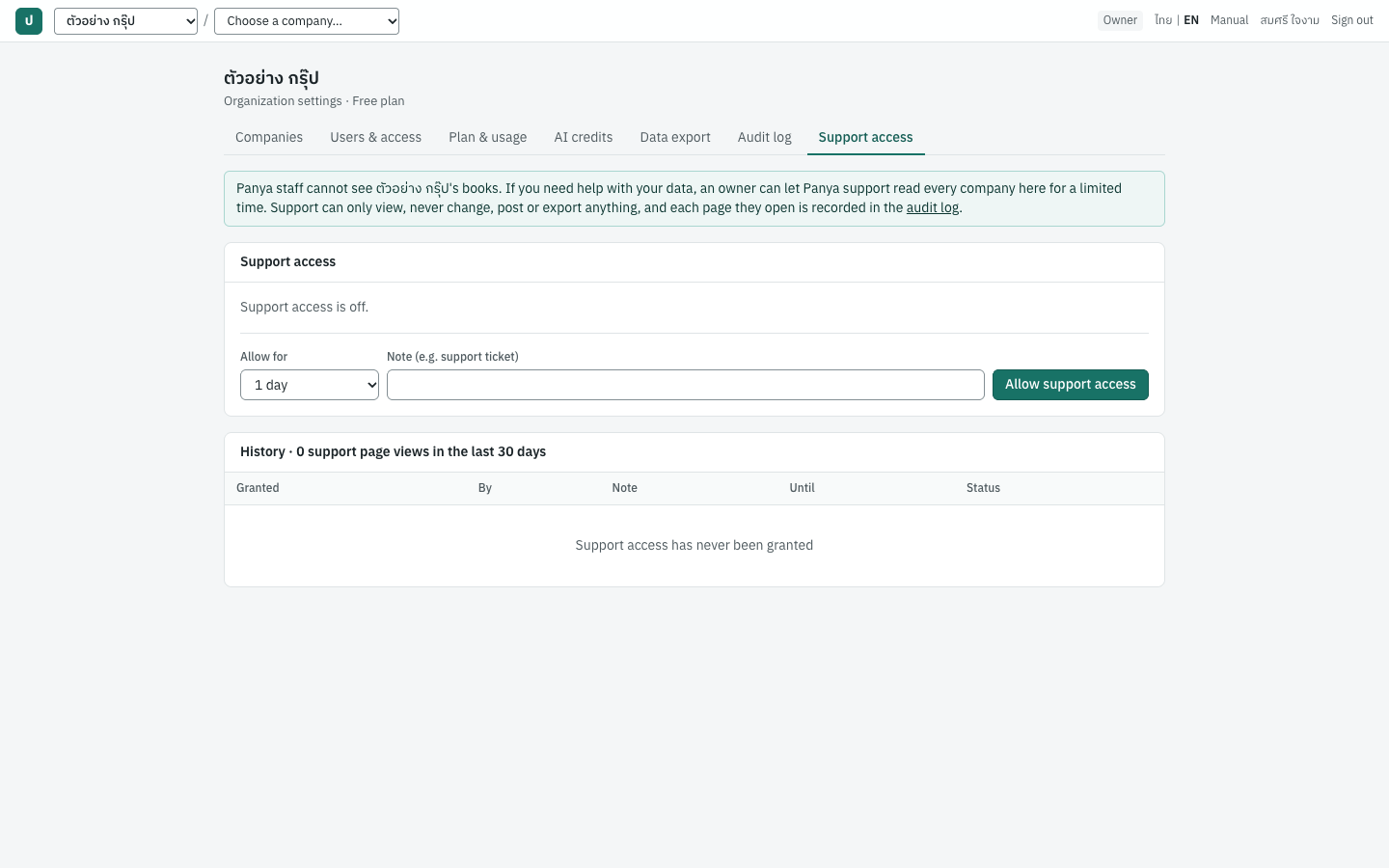Follow the audit log link in notice
The height and width of the screenshot is (868, 1389).
[x=933, y=207]
